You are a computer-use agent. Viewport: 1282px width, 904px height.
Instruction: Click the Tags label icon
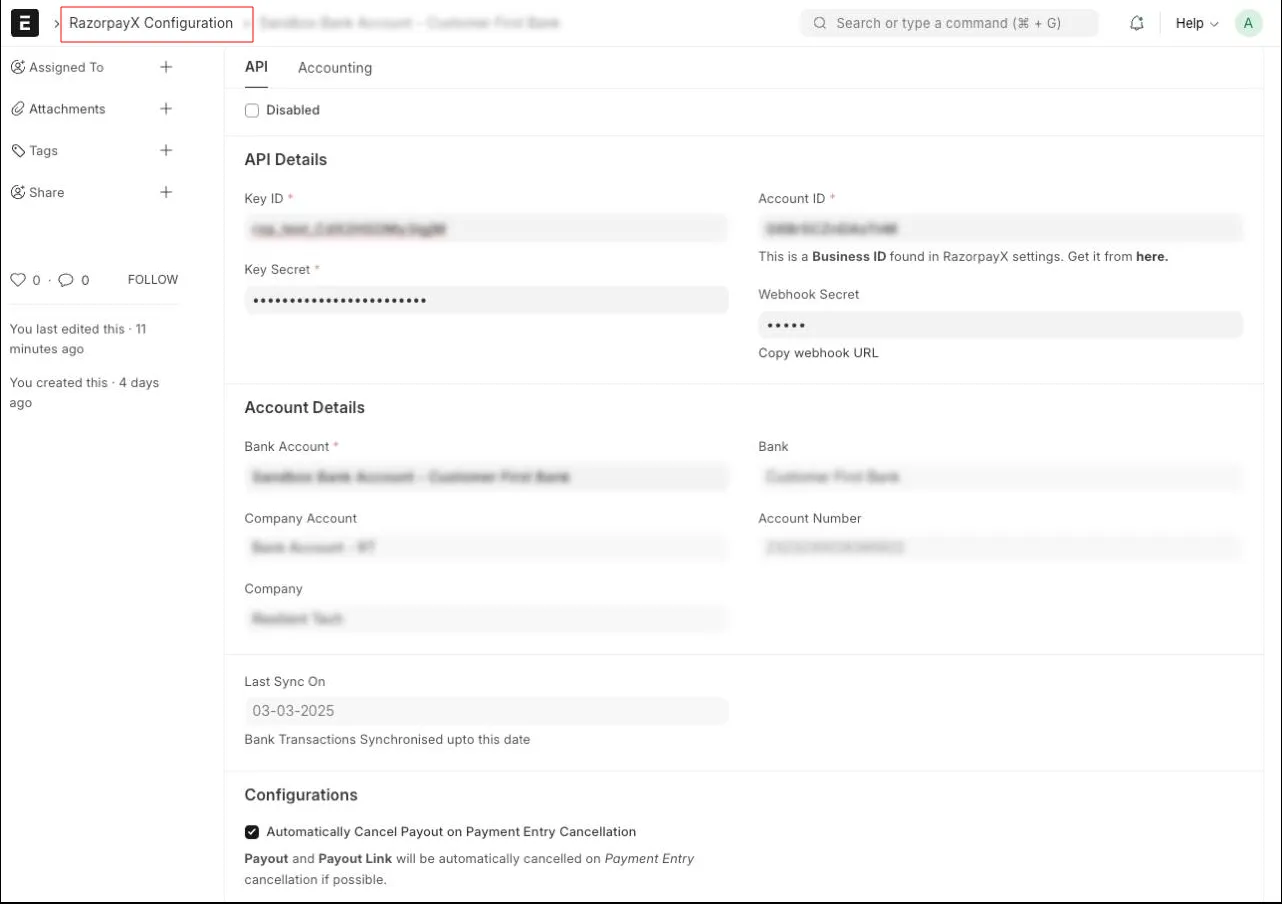(18, 151)
